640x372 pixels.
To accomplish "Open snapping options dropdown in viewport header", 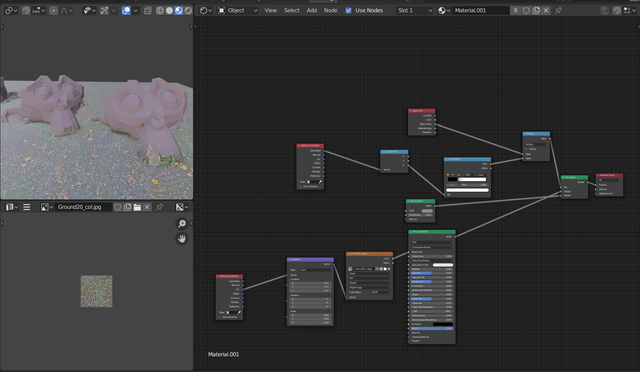I will (38, 11).
